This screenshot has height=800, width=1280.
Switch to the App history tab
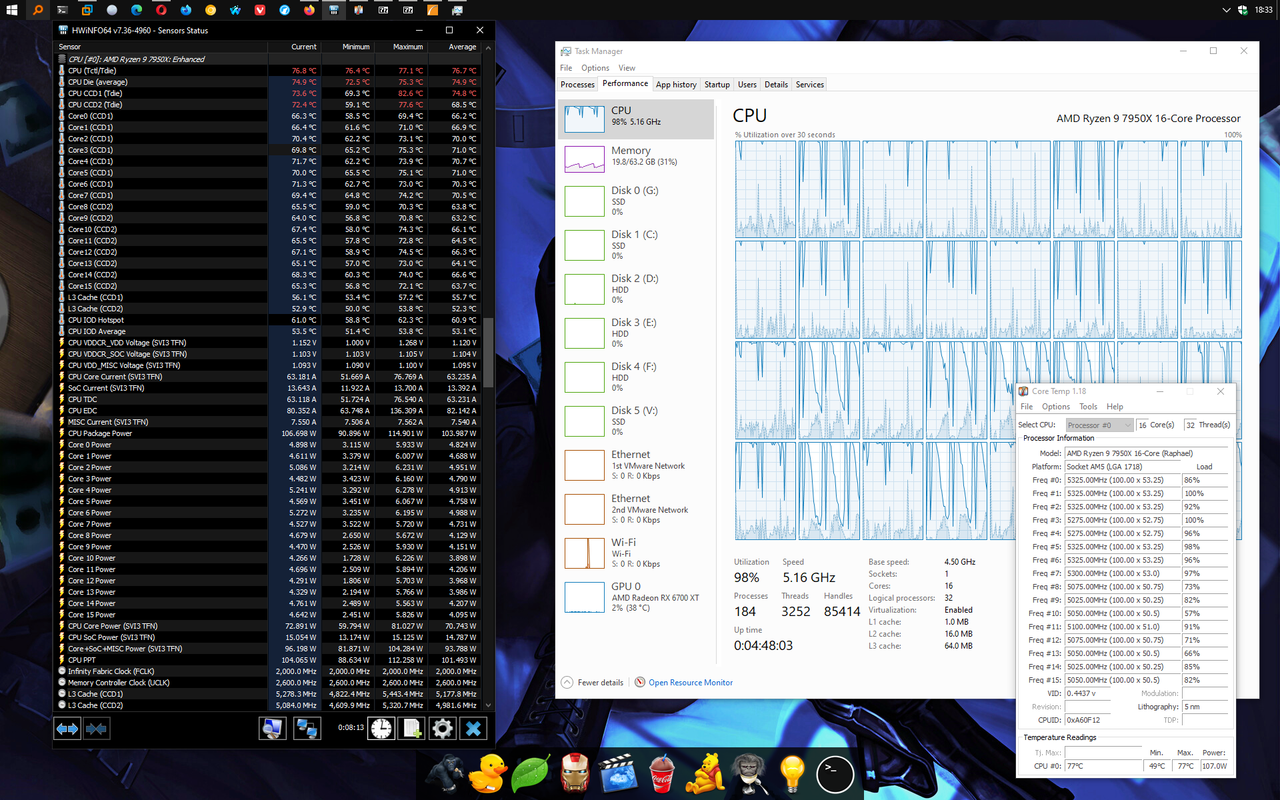(x=676, y=84)
